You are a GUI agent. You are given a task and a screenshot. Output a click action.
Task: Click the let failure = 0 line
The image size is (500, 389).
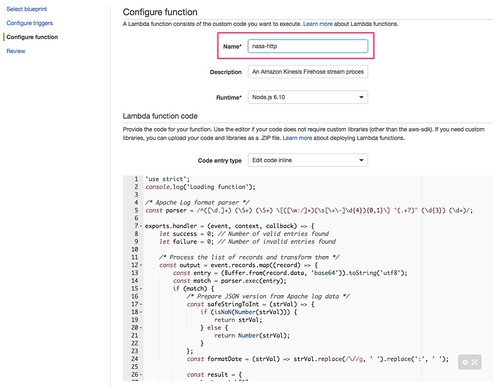(x=248, y=242)
